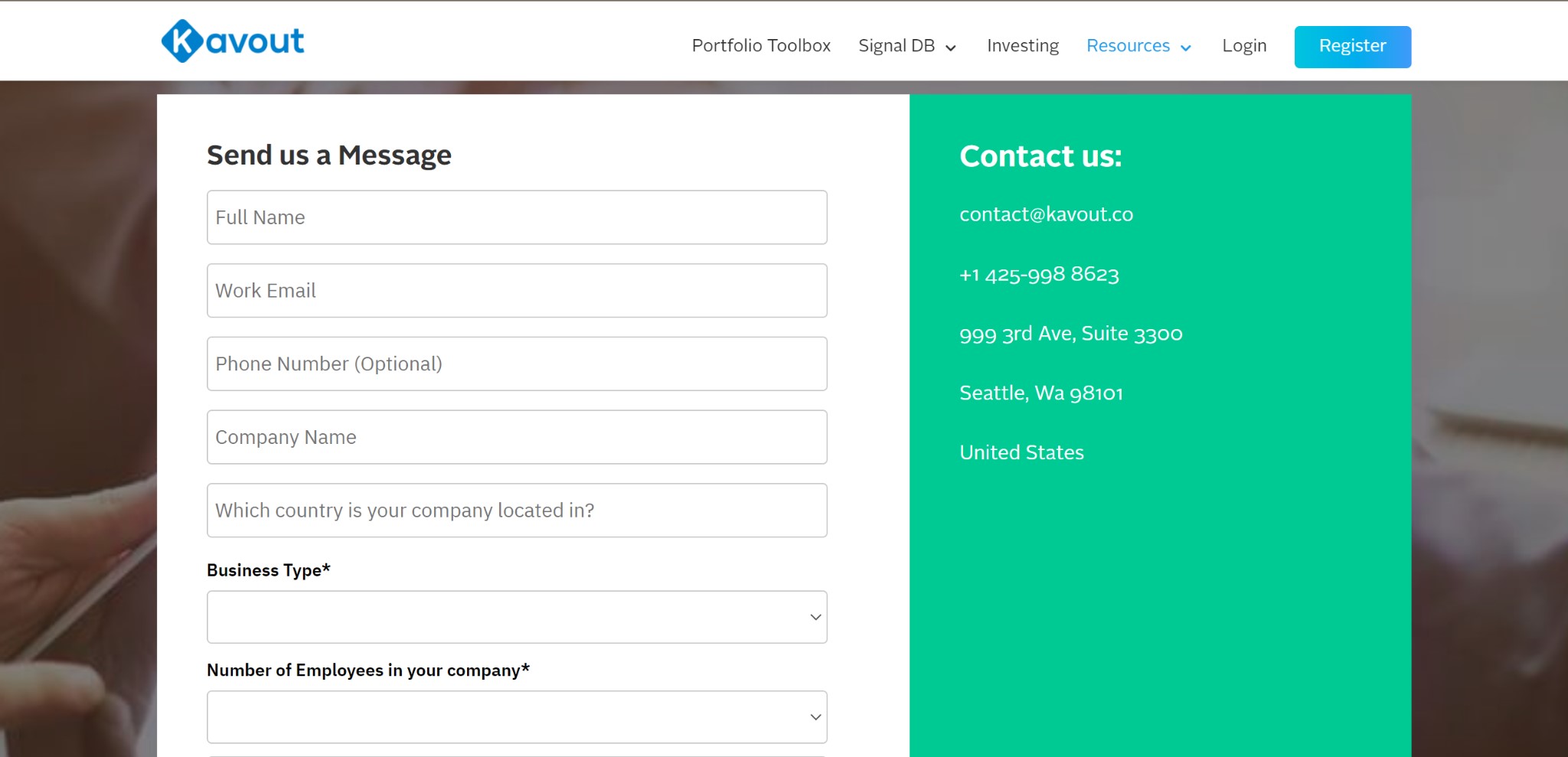The height and width of the screenshot is (757, 1568).
Task: Open the Signal DB menu
Action: [x=897, y=46]
